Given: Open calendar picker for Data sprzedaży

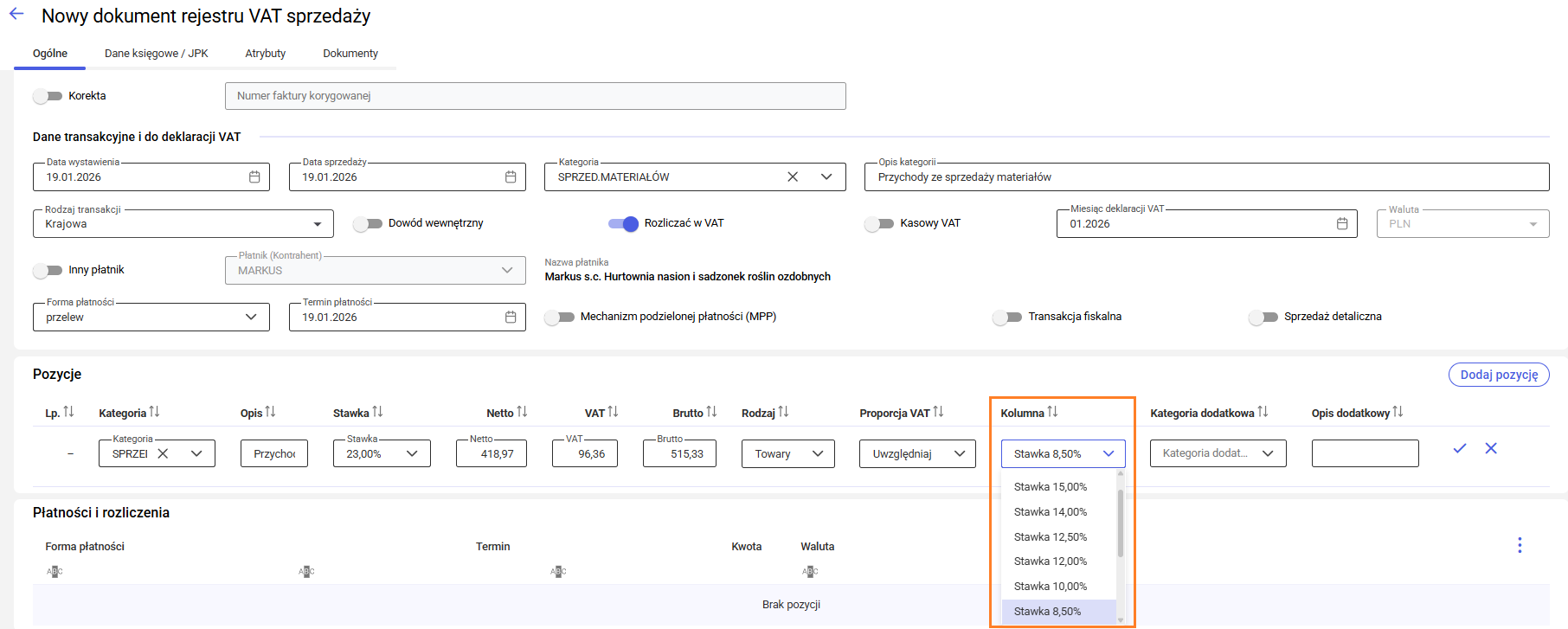Looking at the screenshot, I should (x=511, y=177).
